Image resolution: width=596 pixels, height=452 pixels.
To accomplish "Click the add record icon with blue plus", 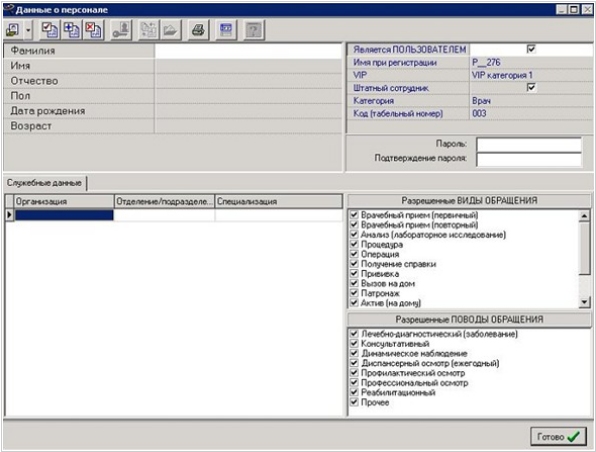I will pyautogui.click(x=71, y=30).
